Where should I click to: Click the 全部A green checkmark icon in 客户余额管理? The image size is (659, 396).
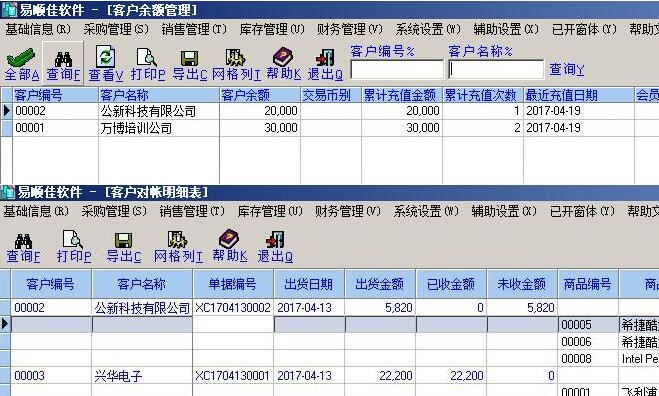[21, 58]
